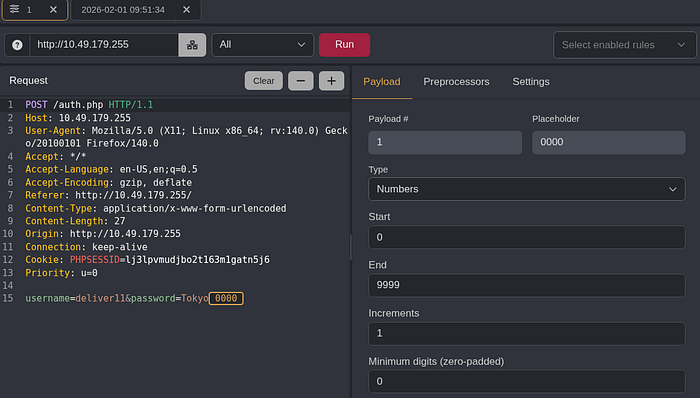Open the All dropdown
Image resolution: width=700 pixels, height=398 pixels.
pyautogui.click(x=262, y=45)
